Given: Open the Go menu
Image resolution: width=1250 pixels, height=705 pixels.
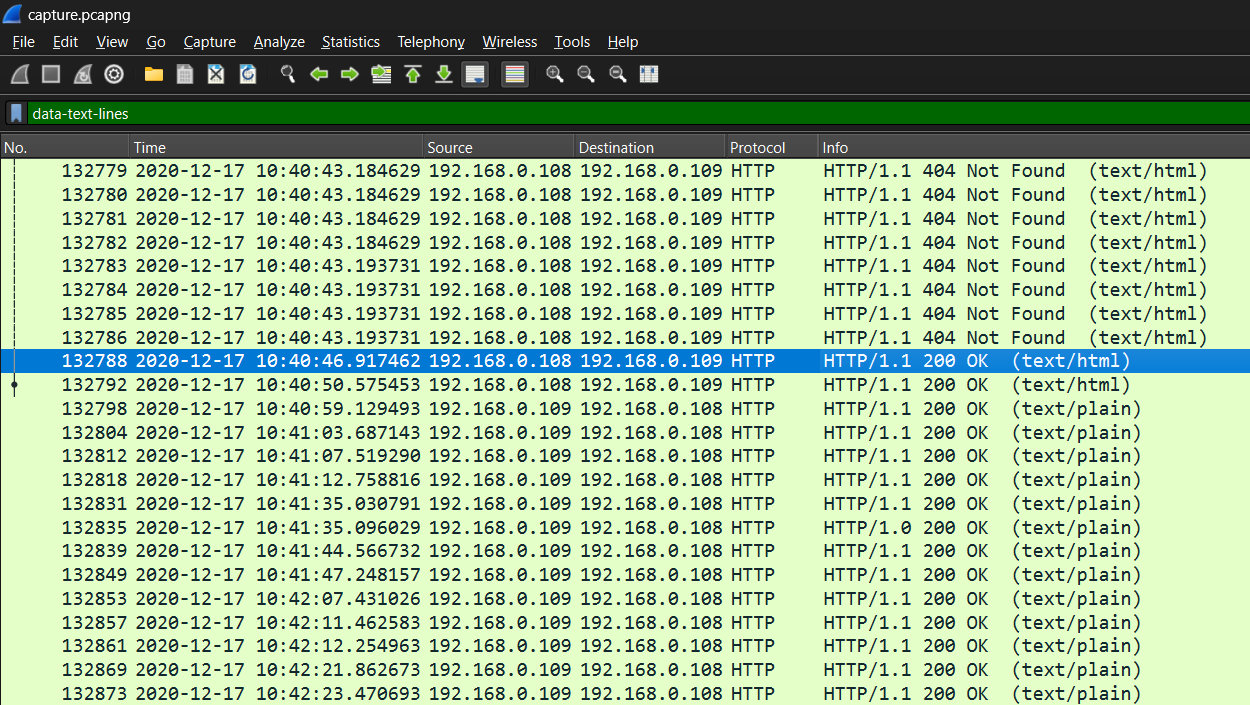Looking at the screenshot, I should point(156,42).
